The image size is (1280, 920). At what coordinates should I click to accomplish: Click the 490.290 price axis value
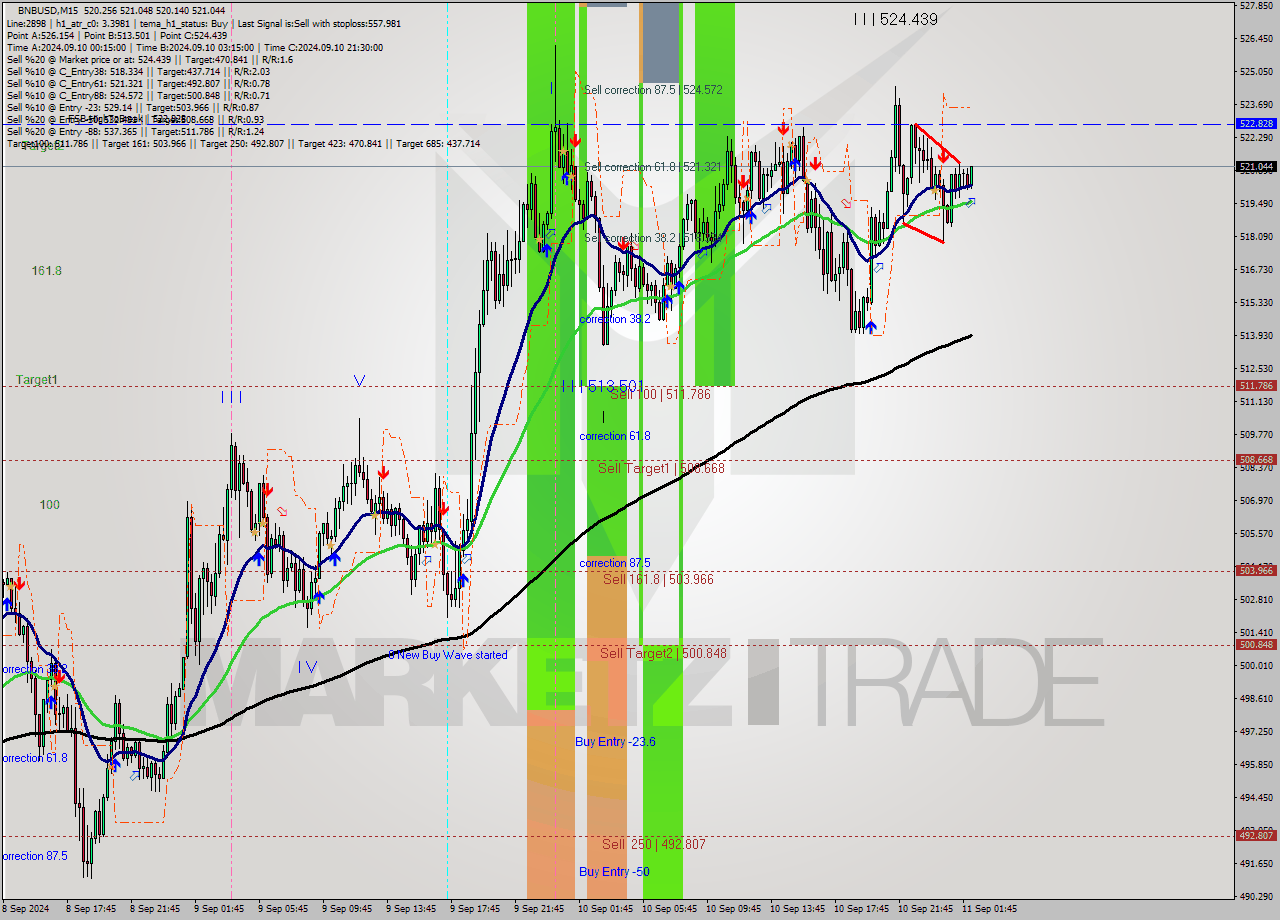pyautogui.click(x=1256, y=896)
